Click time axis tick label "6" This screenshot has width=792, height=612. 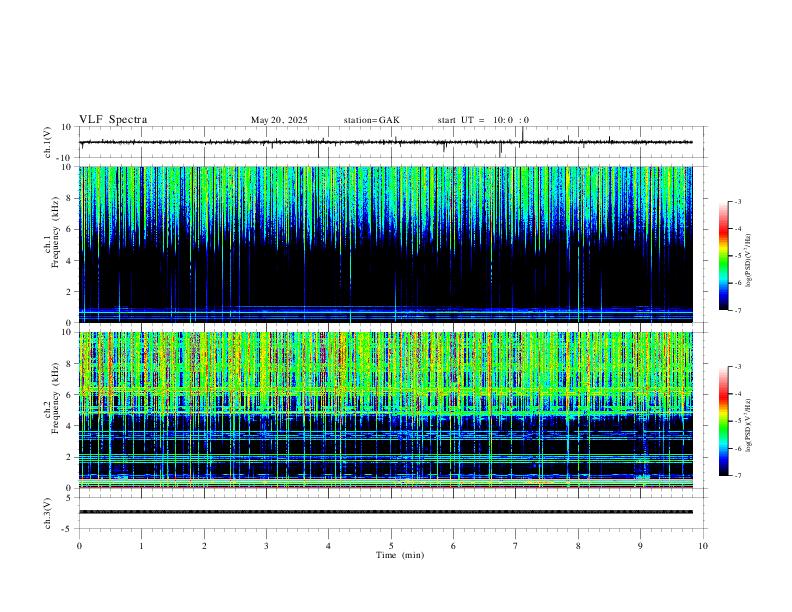pyautogui.click(x=454, y=546)
